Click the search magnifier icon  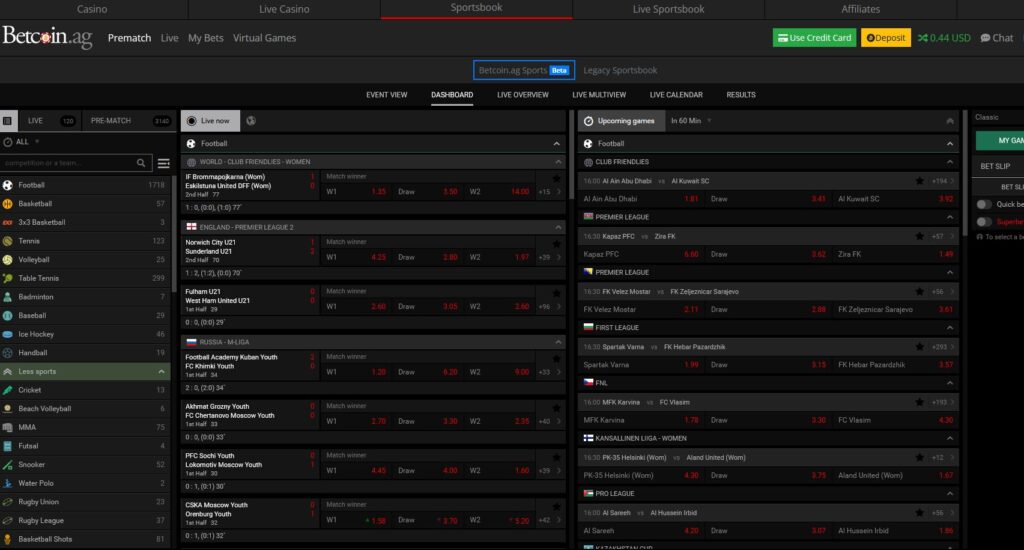[x=141, y=163]
